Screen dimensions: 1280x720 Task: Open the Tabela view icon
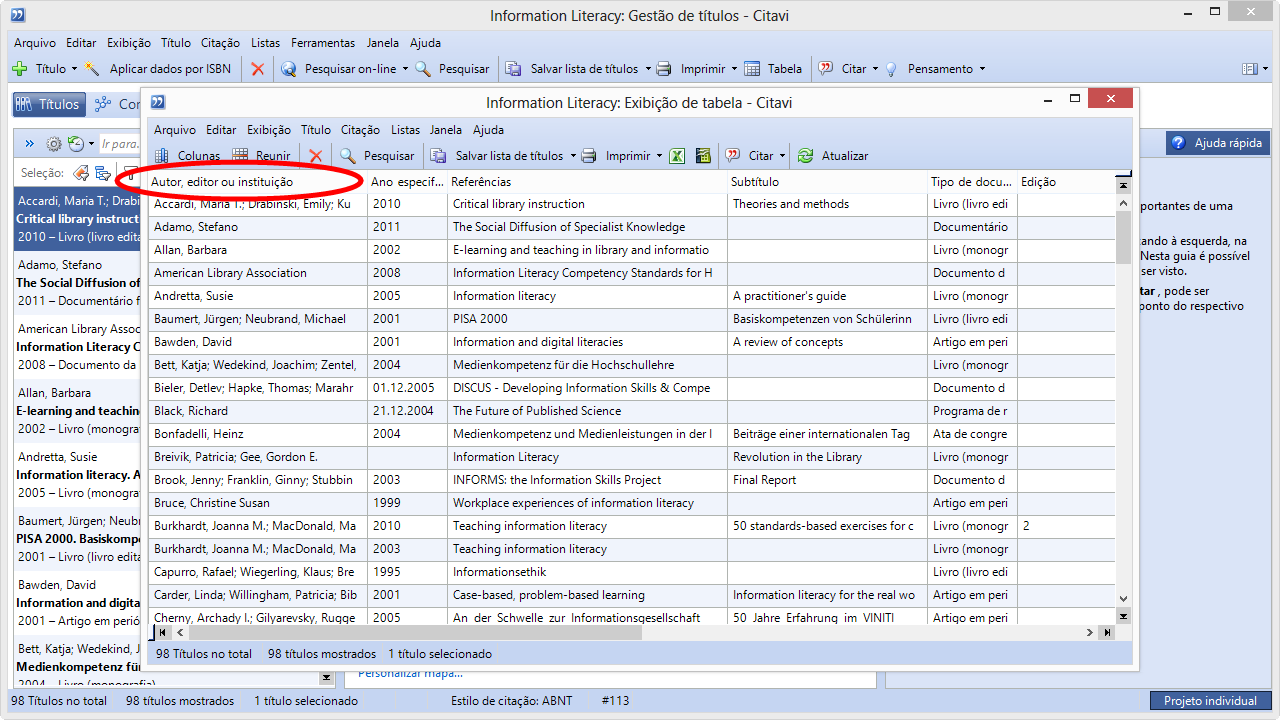(752, 69)
